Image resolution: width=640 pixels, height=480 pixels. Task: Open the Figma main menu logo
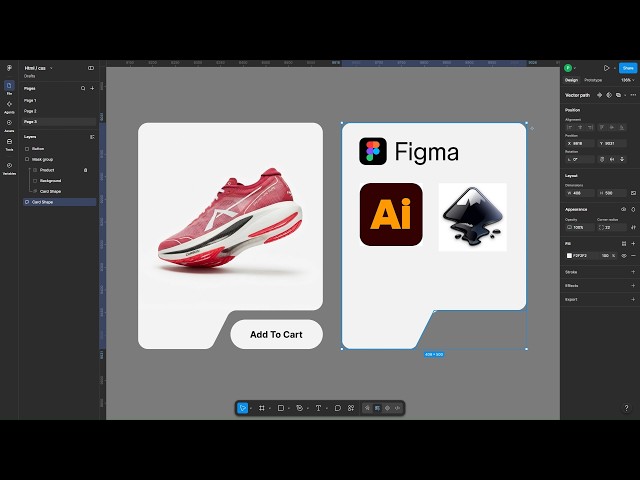tap(9, 68)
